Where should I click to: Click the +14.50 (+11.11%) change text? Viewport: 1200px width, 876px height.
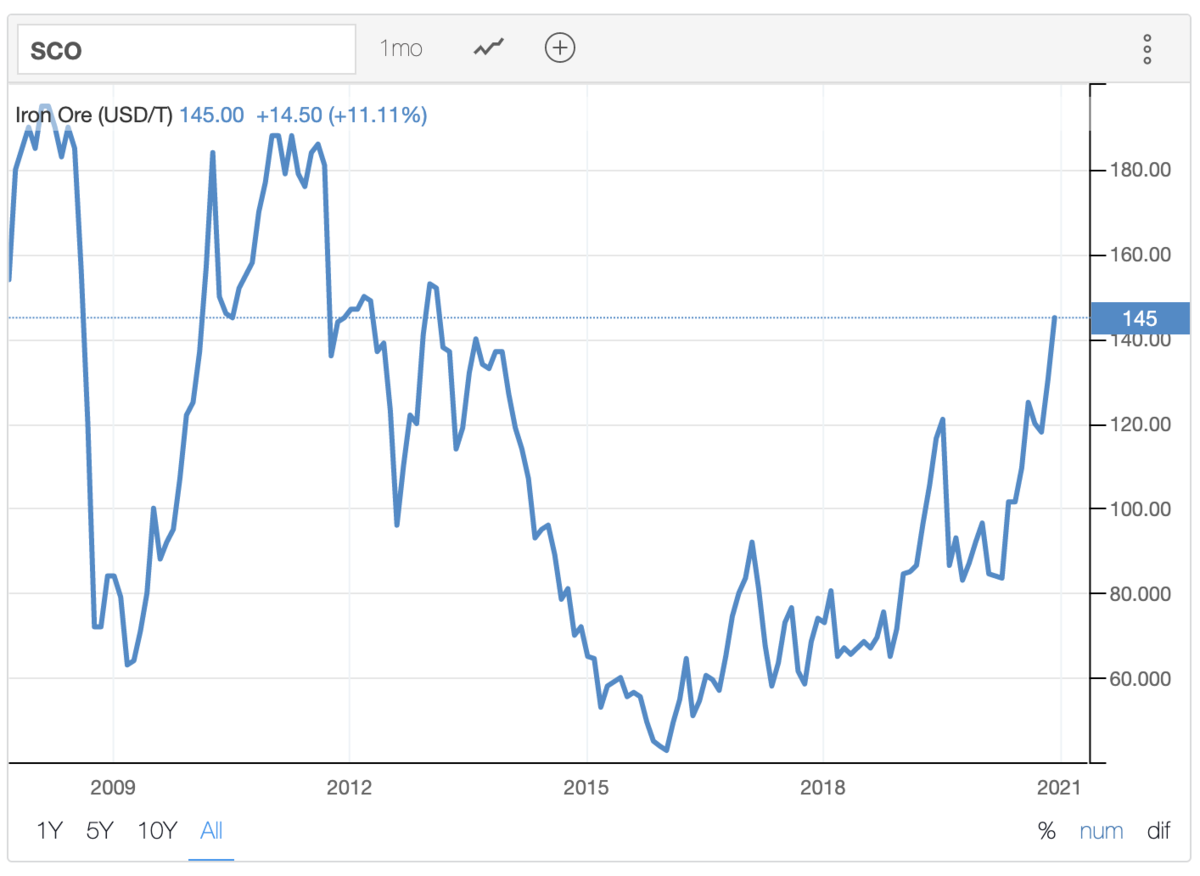point(342,115)
